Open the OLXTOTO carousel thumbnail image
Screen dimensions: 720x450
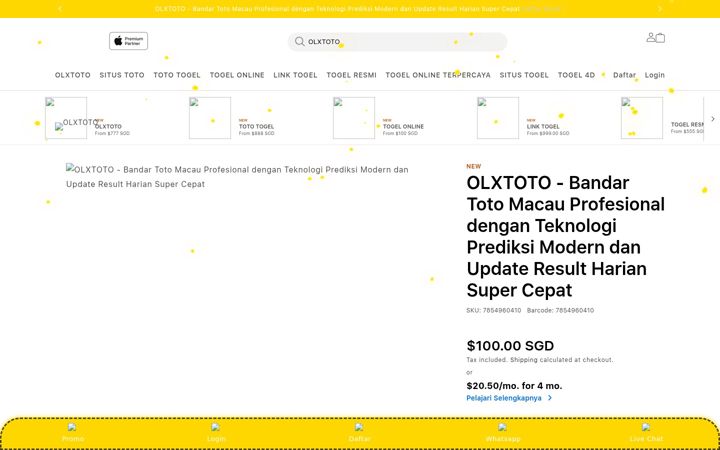pos(66,118)
